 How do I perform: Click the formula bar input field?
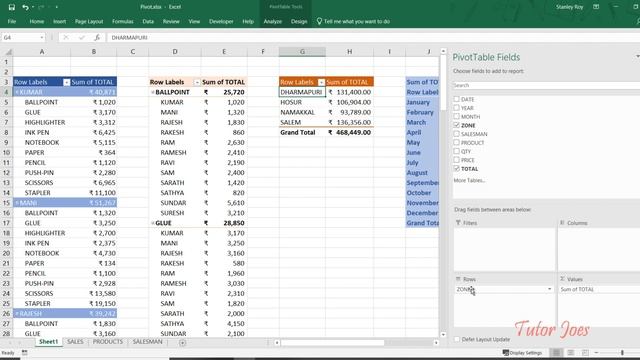(x=373, y=38)
